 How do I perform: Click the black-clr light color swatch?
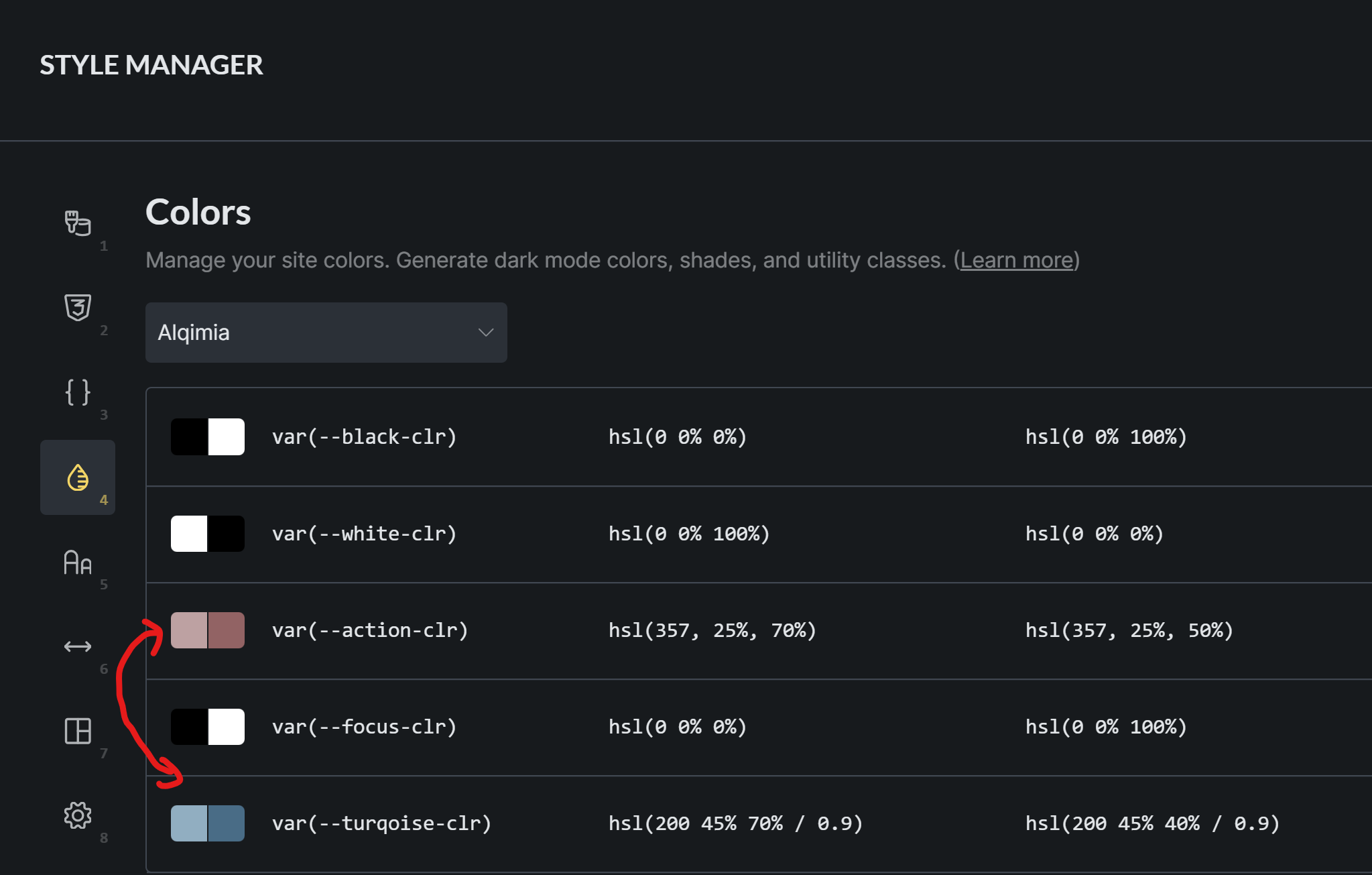pyautogui.click(x=189, y=437)
